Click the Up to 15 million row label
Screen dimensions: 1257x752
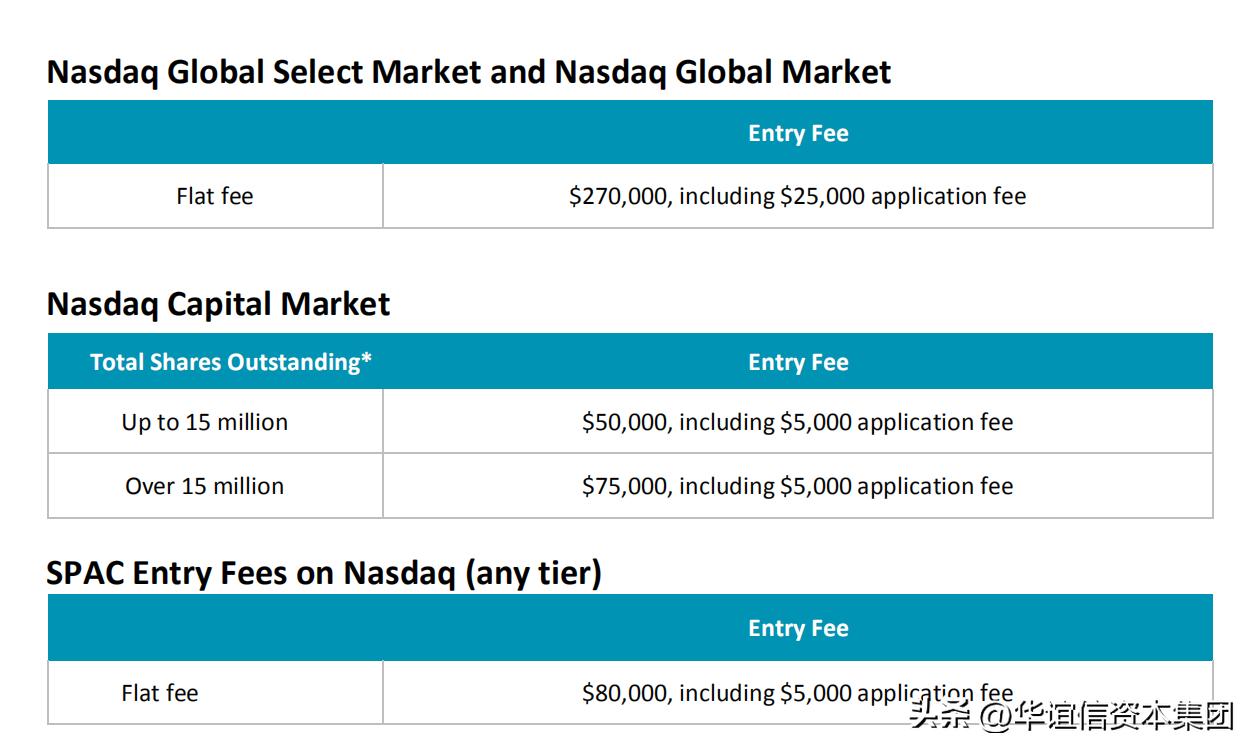point(205,422)
